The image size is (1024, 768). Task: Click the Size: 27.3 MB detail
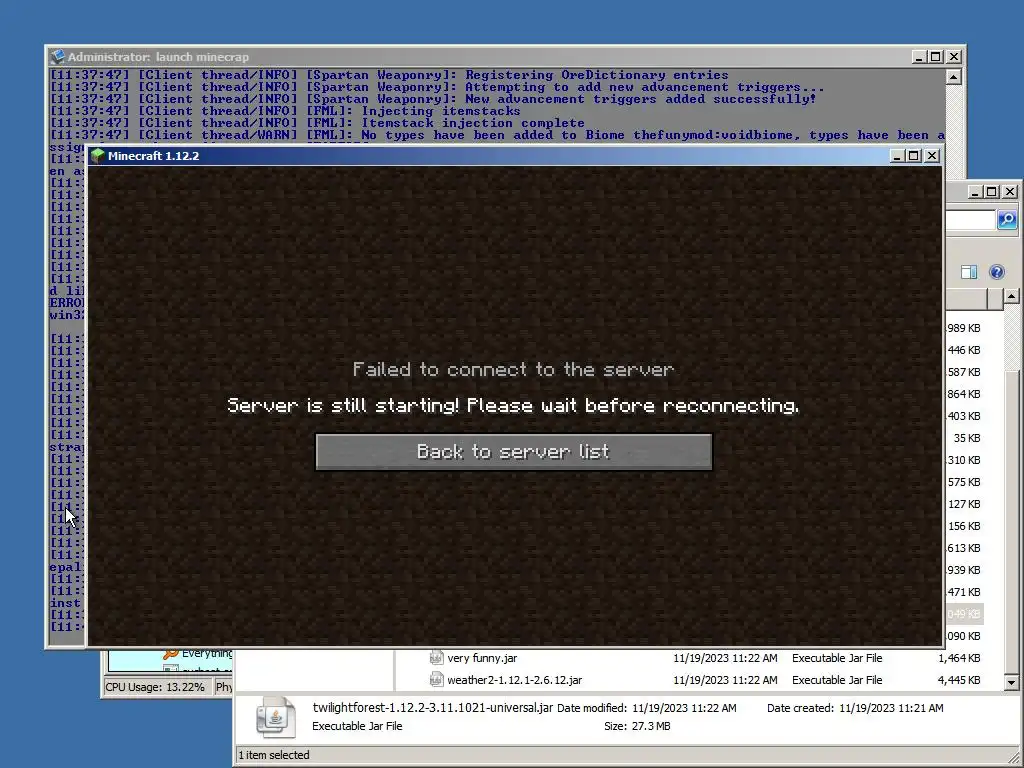(637, 726)
